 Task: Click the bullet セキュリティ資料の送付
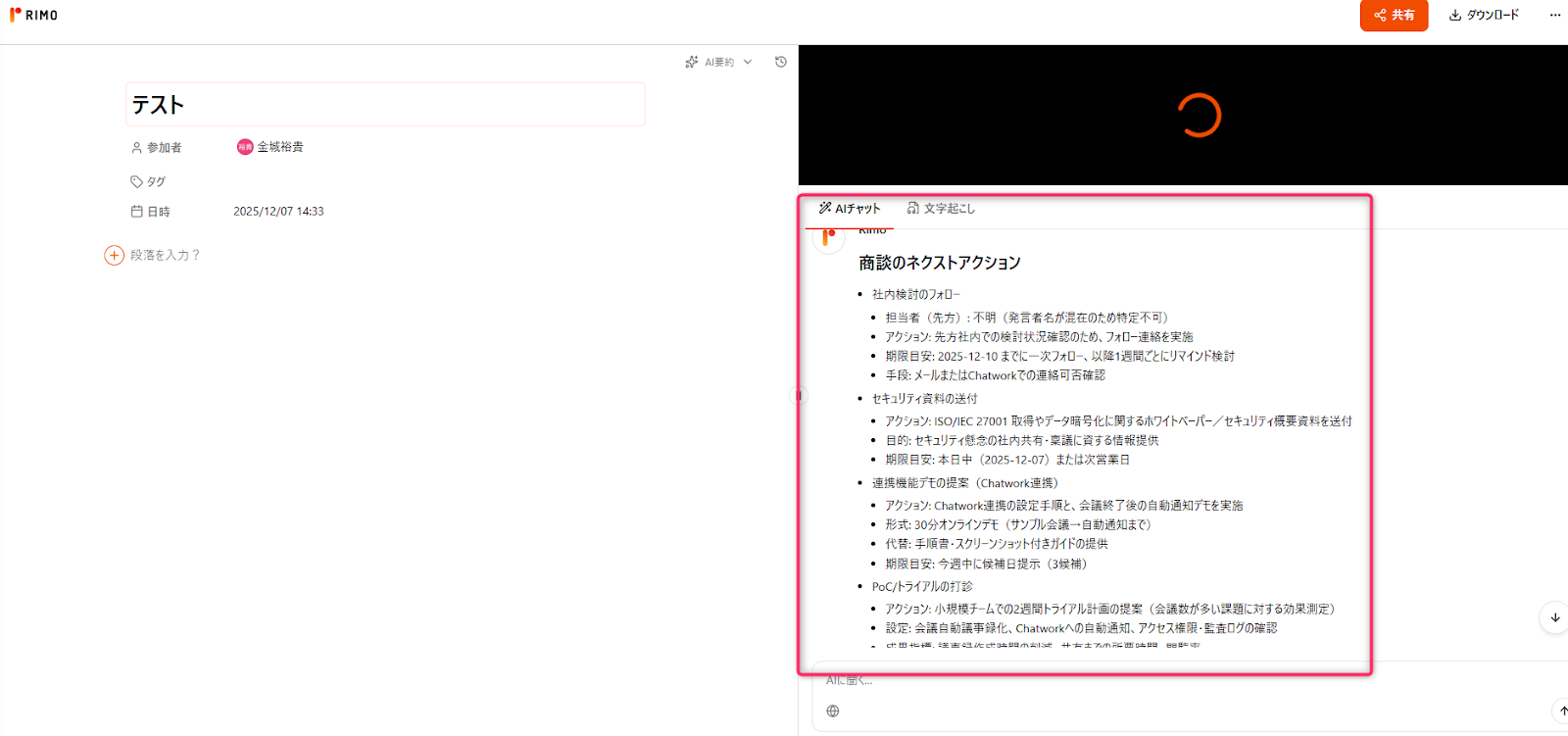924,399
